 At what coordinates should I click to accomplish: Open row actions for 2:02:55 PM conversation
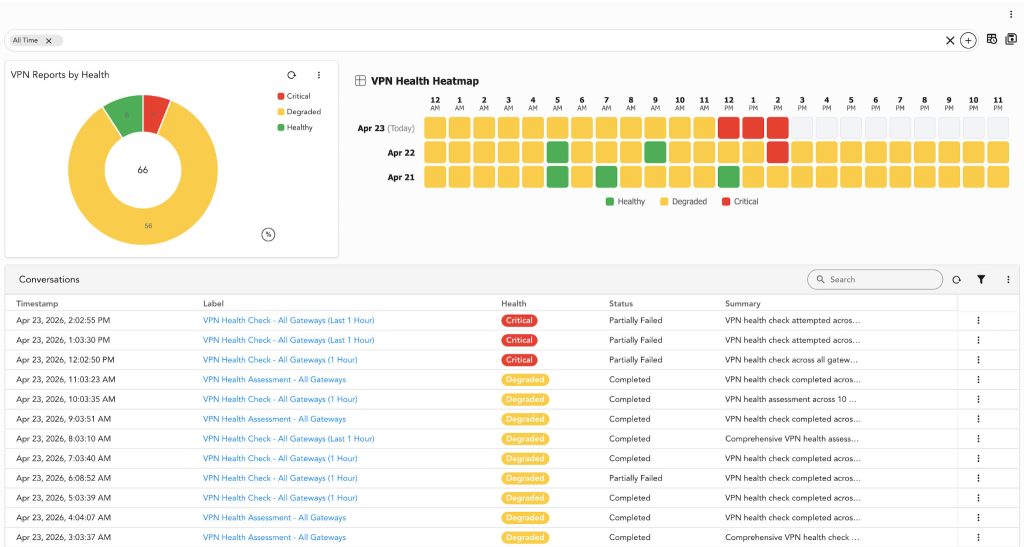coord(978,321)
